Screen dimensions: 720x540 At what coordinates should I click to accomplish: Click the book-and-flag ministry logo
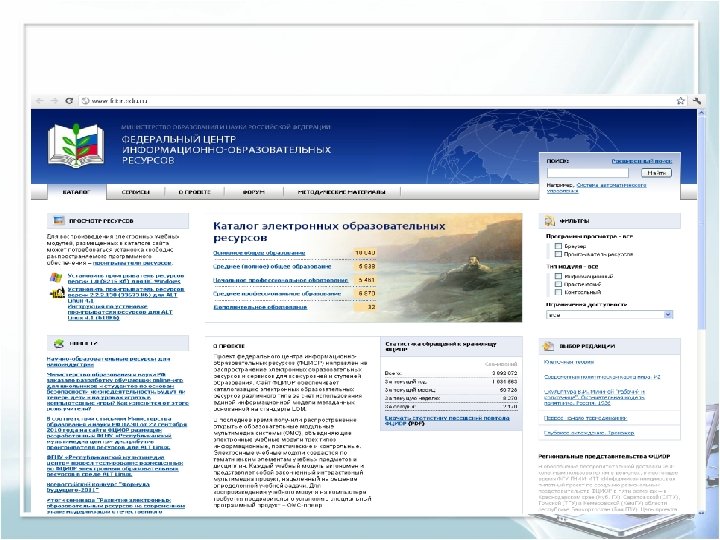[x=76, y=145]
